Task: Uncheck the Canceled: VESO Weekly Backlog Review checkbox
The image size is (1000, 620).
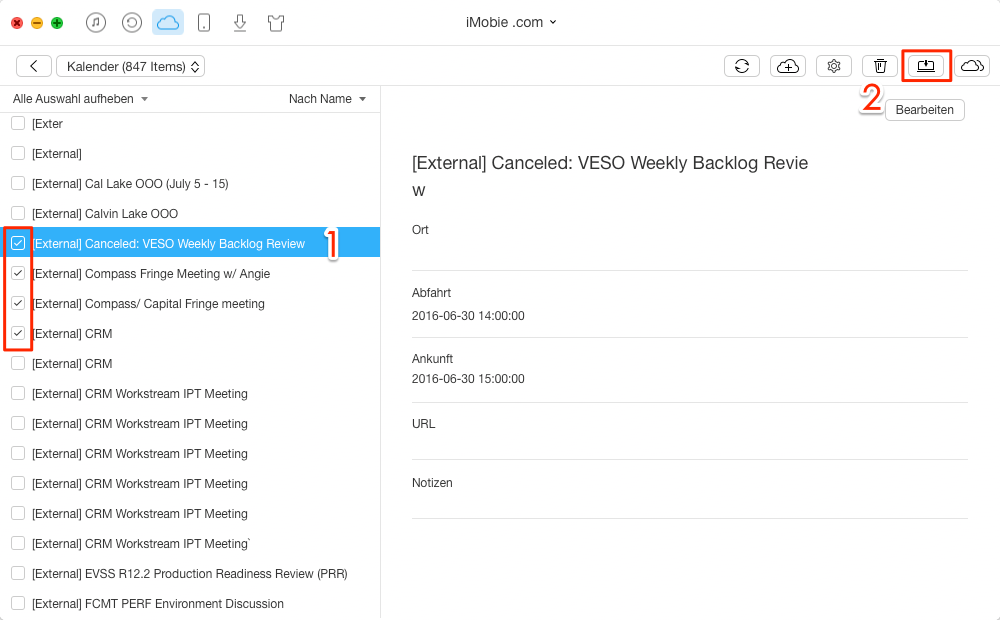Action: (18, 243)
